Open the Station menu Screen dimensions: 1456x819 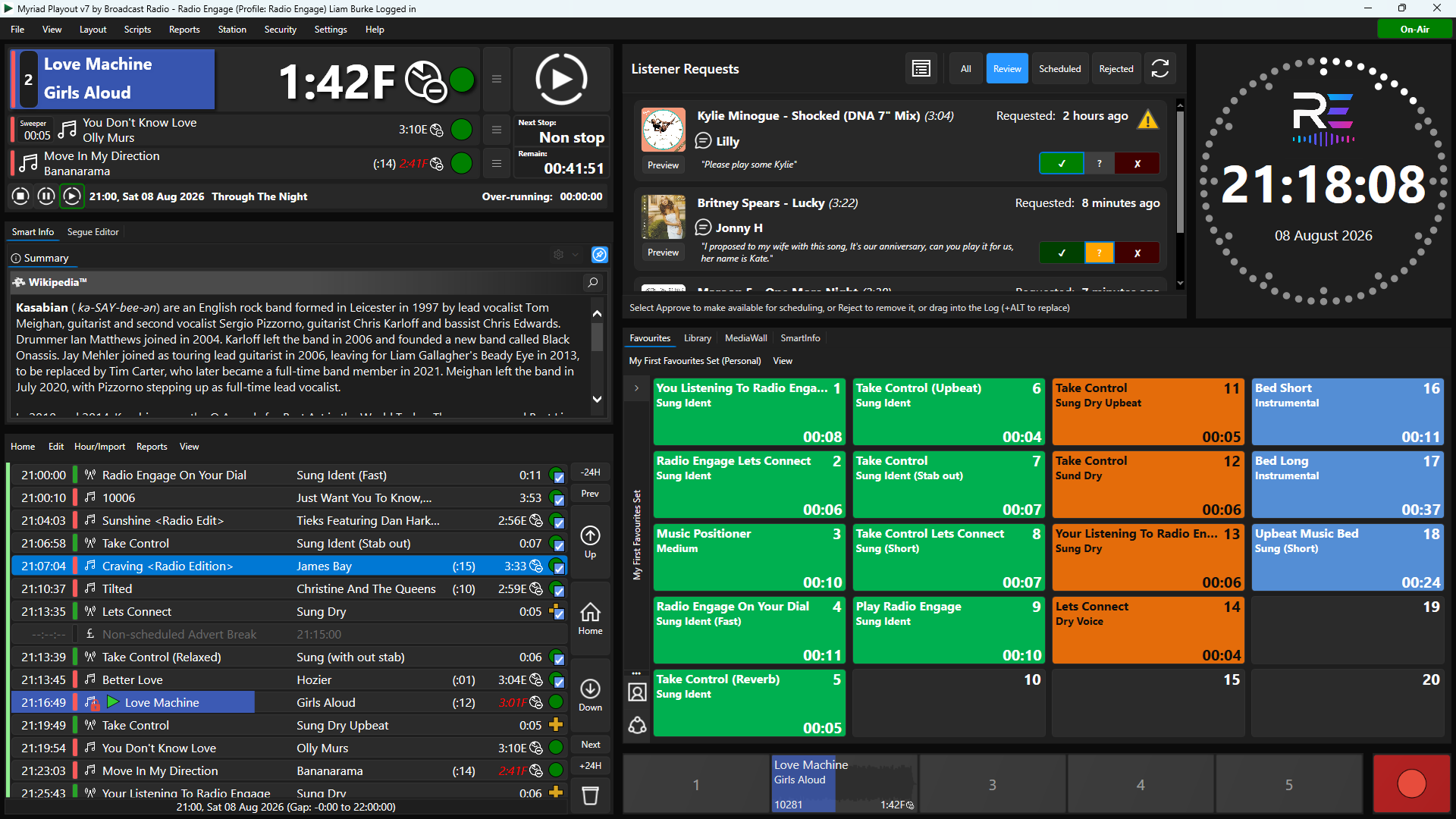[232, 30]
